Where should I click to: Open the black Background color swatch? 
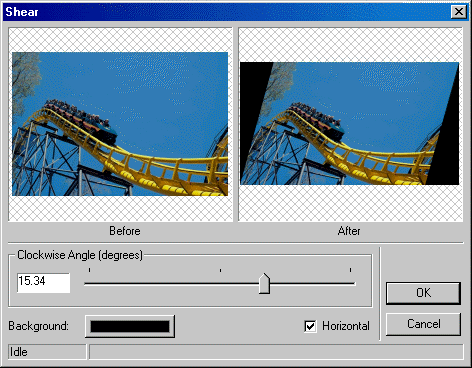pyautogui.click(x=130, y=326)
